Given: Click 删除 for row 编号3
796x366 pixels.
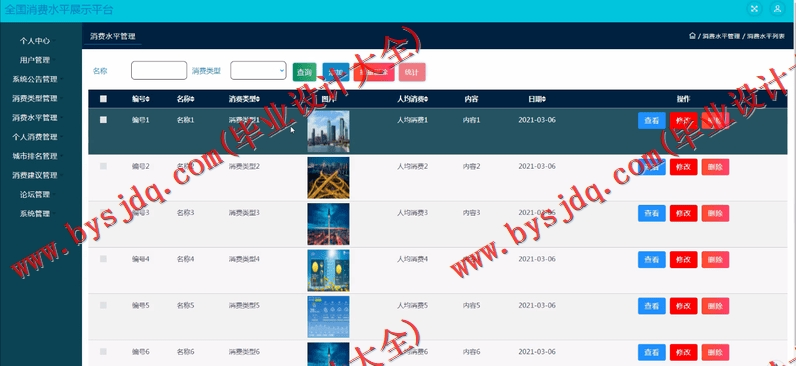Looking at the screenshot, I should (x=715, y=213).
